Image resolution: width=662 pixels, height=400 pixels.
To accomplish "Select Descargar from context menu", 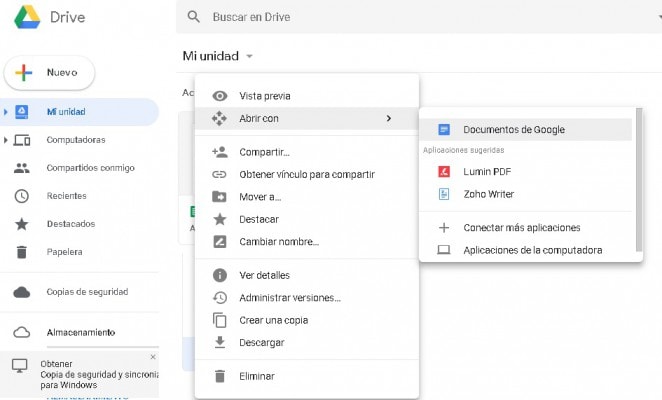I will (307, 343).
